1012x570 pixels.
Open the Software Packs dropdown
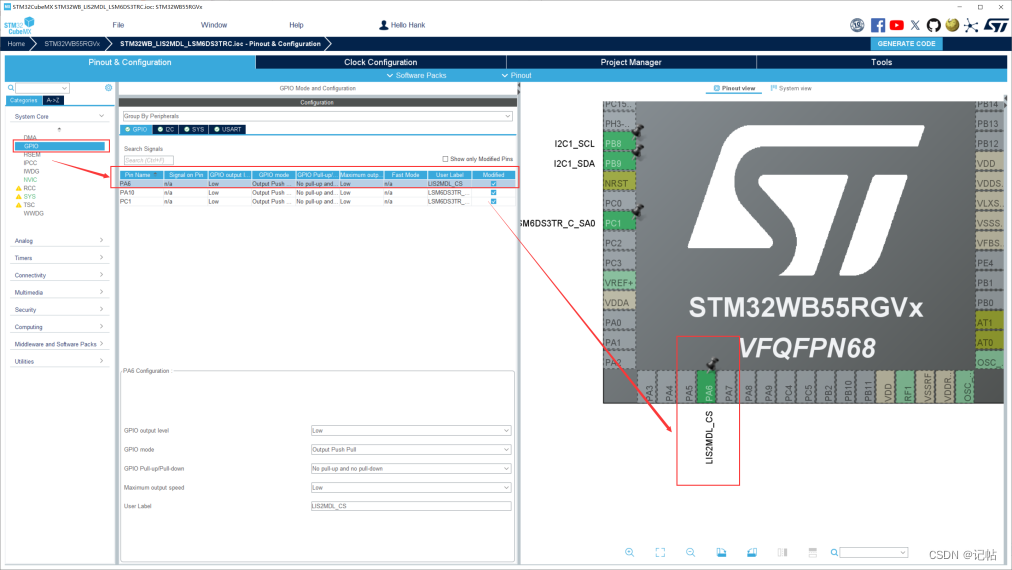pyautogui.click(x=416, y=76)
